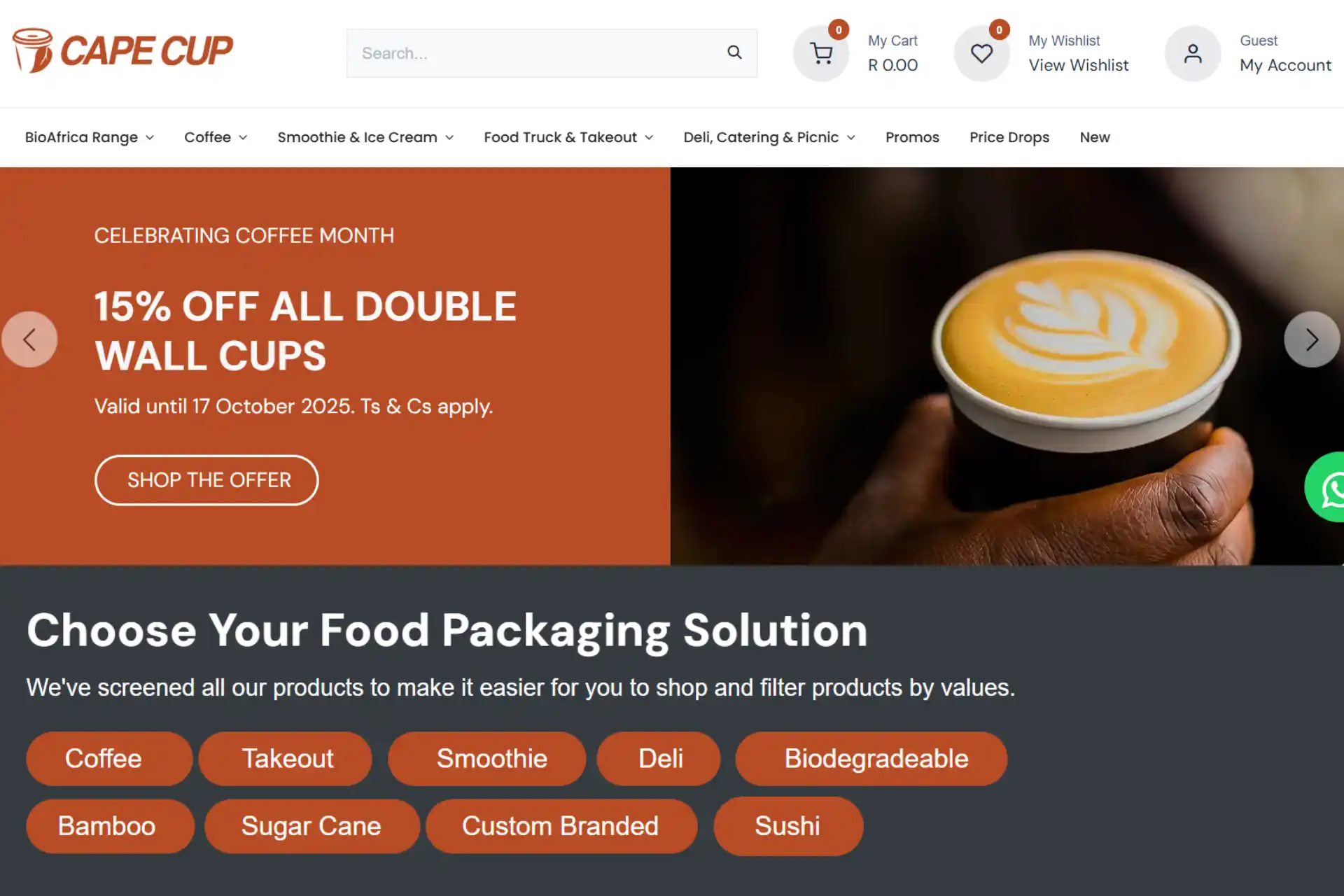The height and width of the screenshot is (896, 1344).
Task: Expand the BioAfrica Range dropdown
Action: [x=90, y=137]
